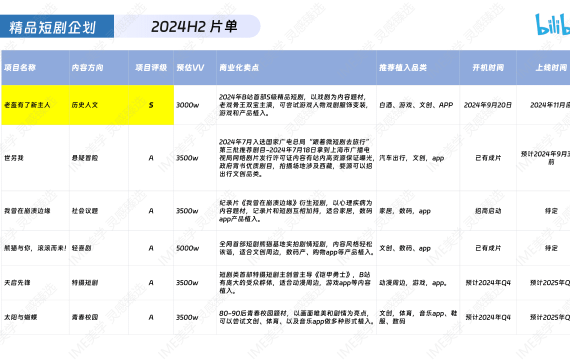Select 待定 in the 我曾在崩溃边缘 row
570x360 pixels.
[x=551, y=211]
